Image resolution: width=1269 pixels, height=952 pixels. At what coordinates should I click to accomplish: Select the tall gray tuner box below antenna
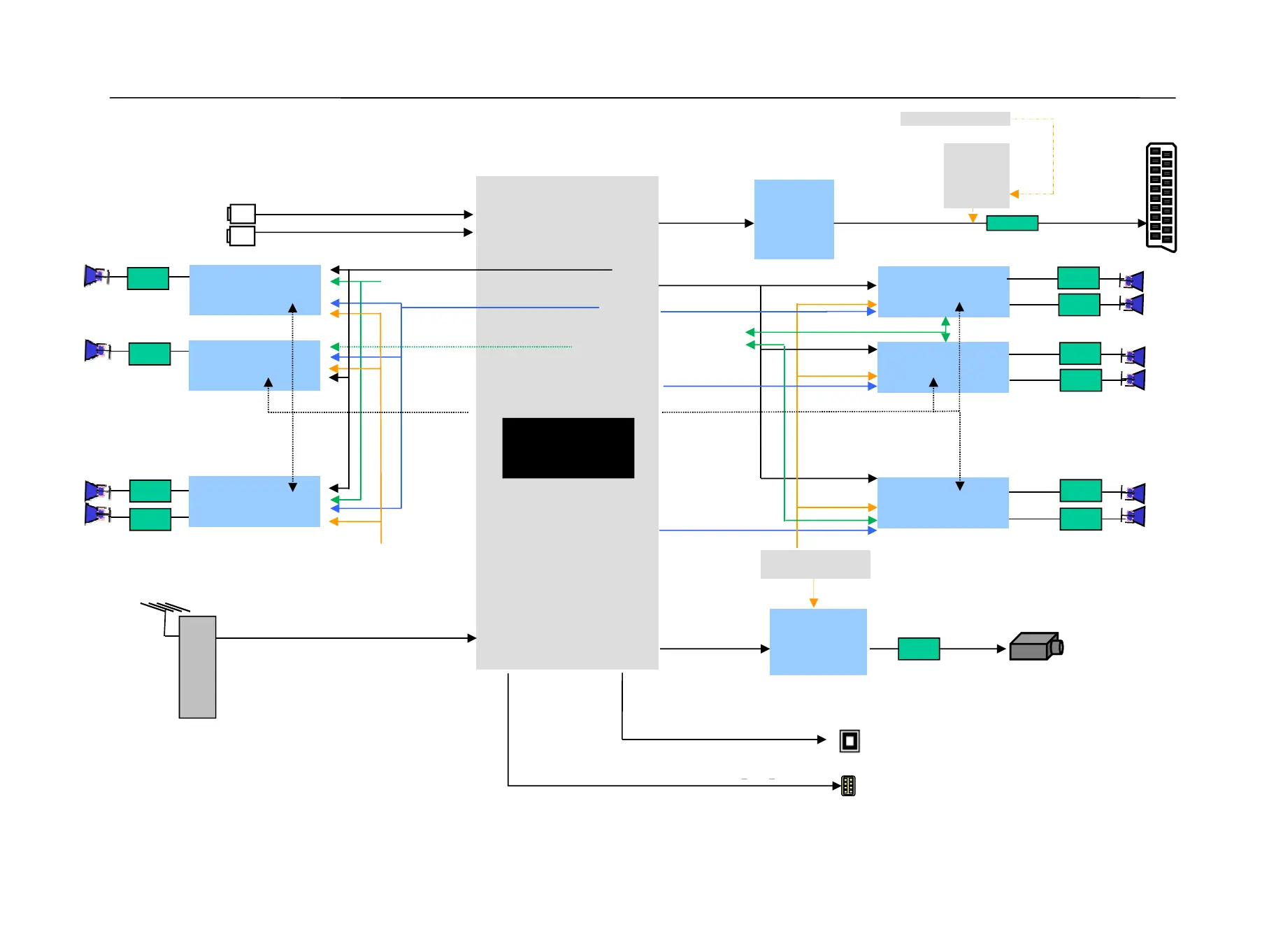[x=197, y=667]
